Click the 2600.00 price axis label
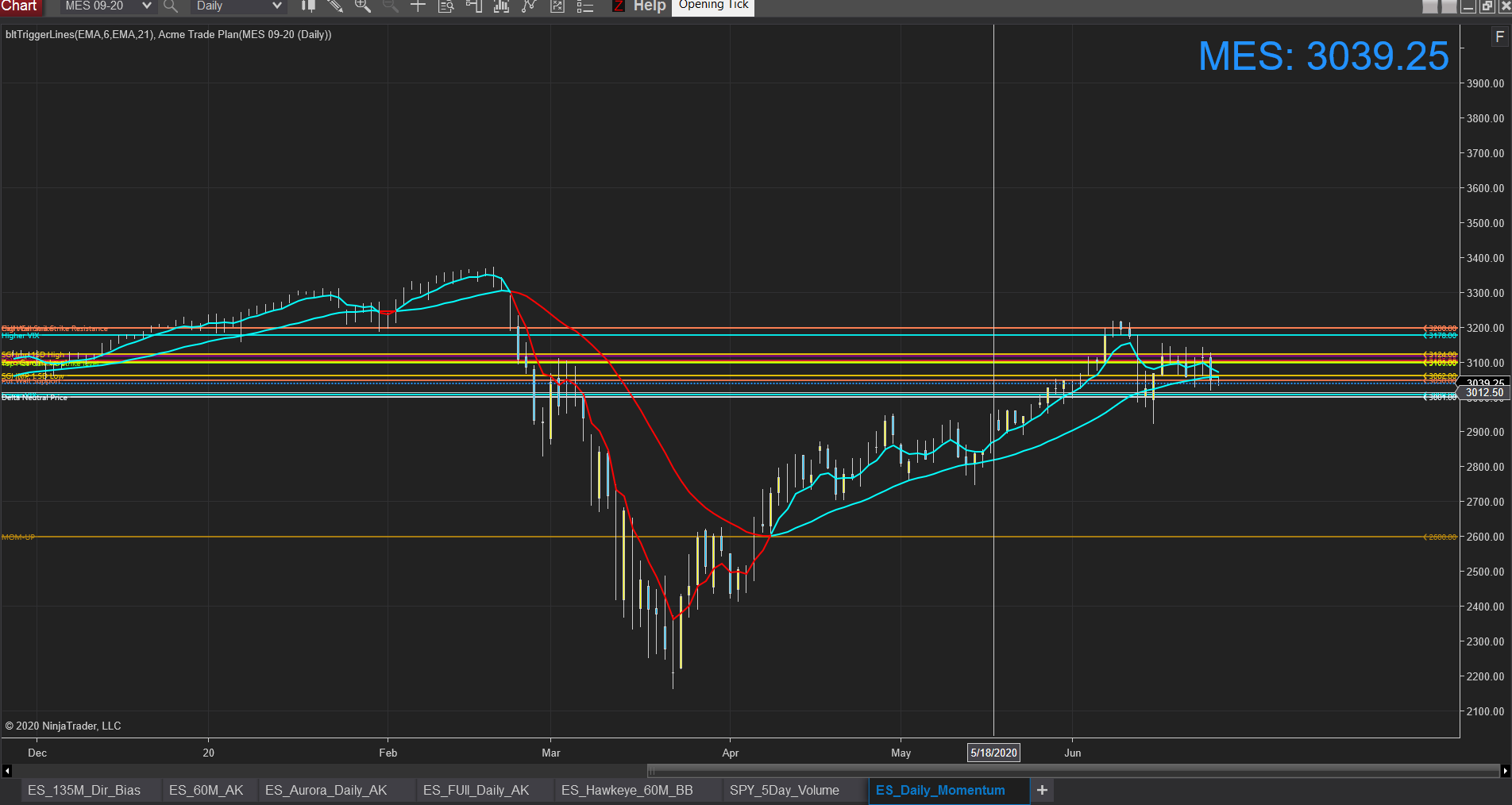This screenshot has width=1512, height=805. [x=1485, y=537]
